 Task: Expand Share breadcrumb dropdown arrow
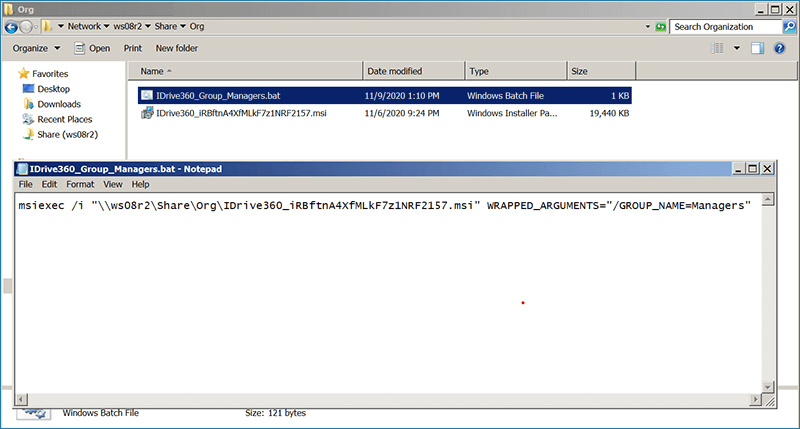point(183,26)
